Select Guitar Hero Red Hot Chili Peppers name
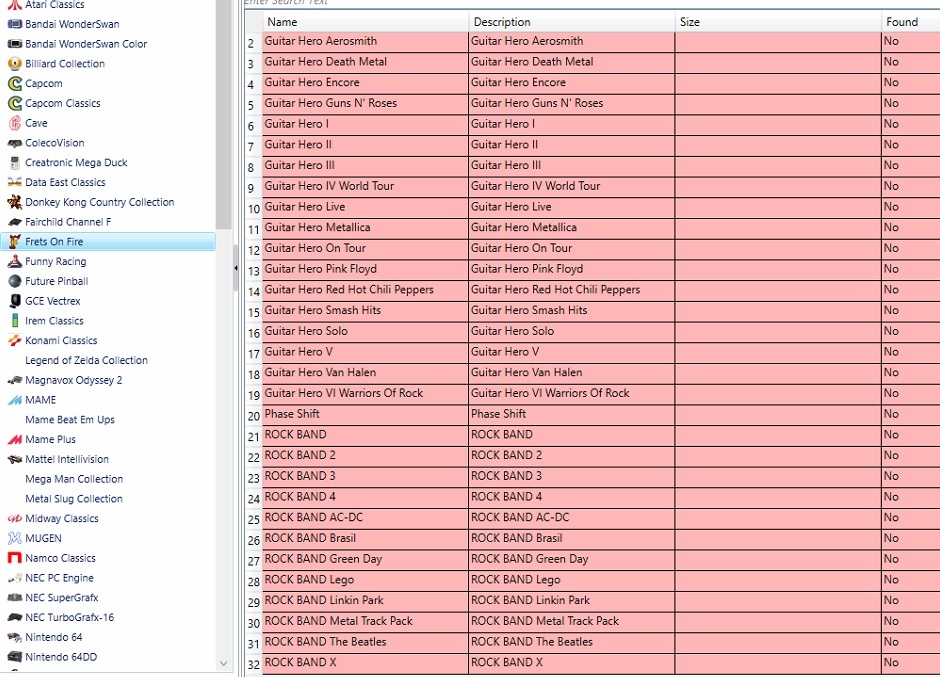Image resolution: width=940 pixels, height=677 pixels. (x=365, y=290)
